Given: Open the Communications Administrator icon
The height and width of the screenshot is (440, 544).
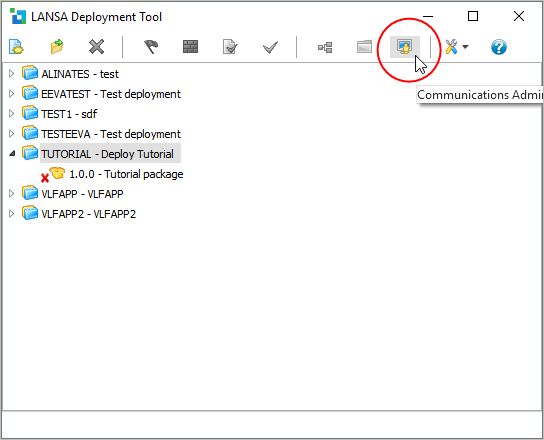Looking at the screenshot, I should [405, 47].
